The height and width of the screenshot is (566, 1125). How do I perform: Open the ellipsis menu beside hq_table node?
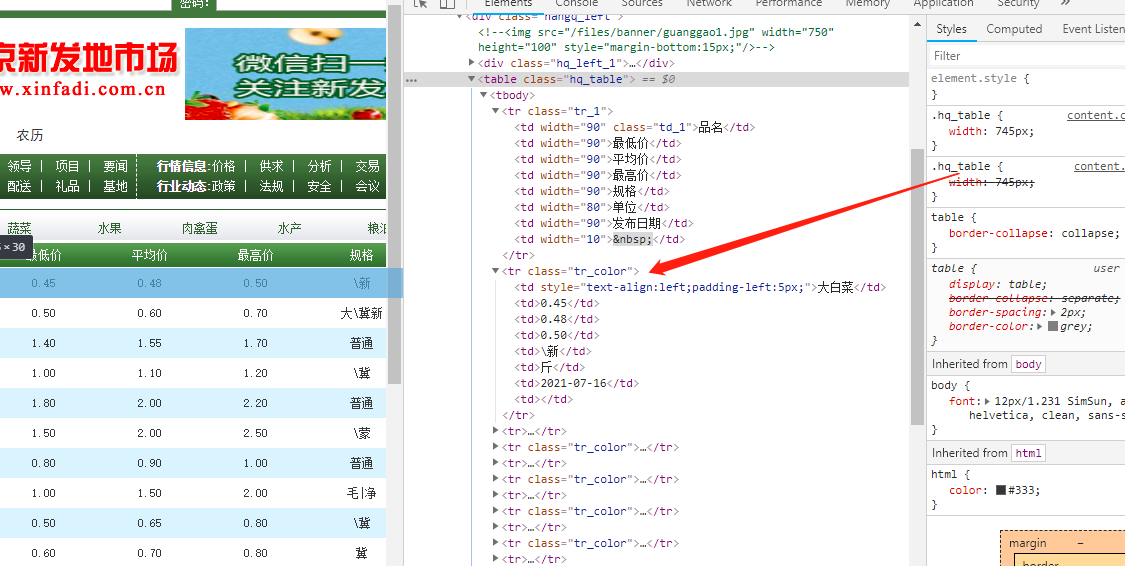[x=412, y=80]
